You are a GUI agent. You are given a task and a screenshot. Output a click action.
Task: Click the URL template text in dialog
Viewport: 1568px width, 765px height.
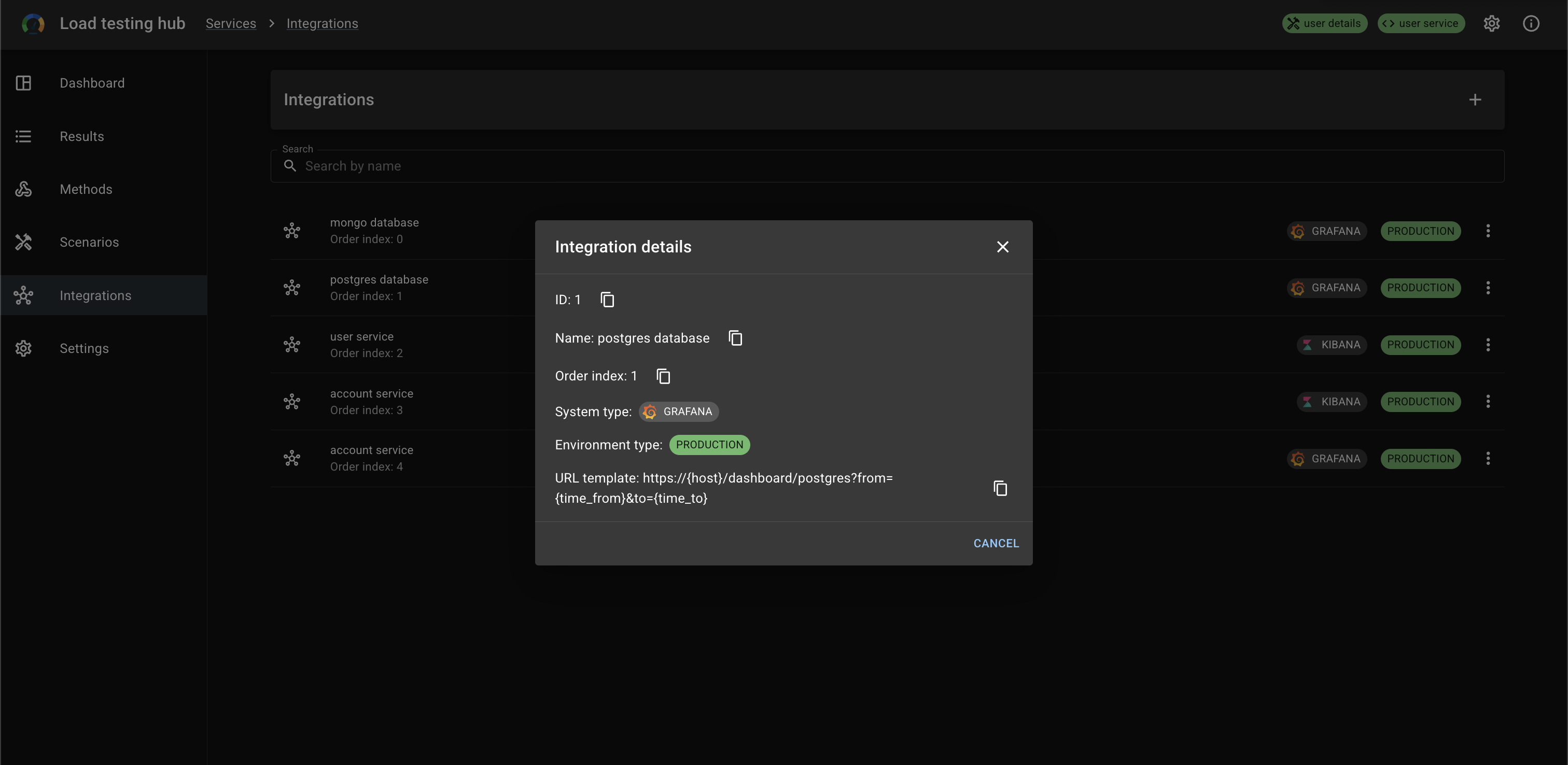(x=724, y=488)
